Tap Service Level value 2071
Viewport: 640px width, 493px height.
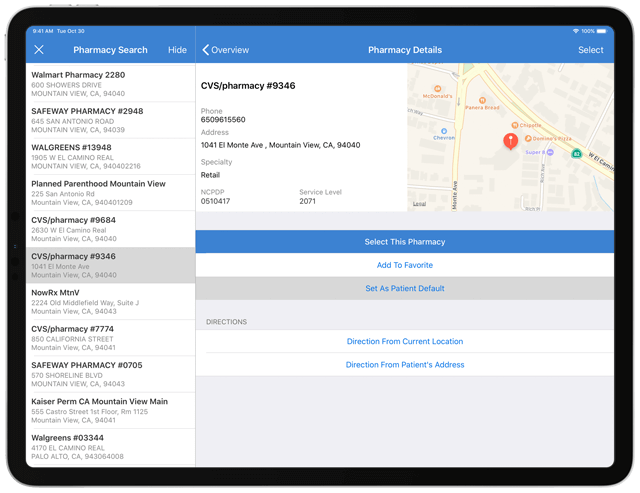[x=307, y=201]
